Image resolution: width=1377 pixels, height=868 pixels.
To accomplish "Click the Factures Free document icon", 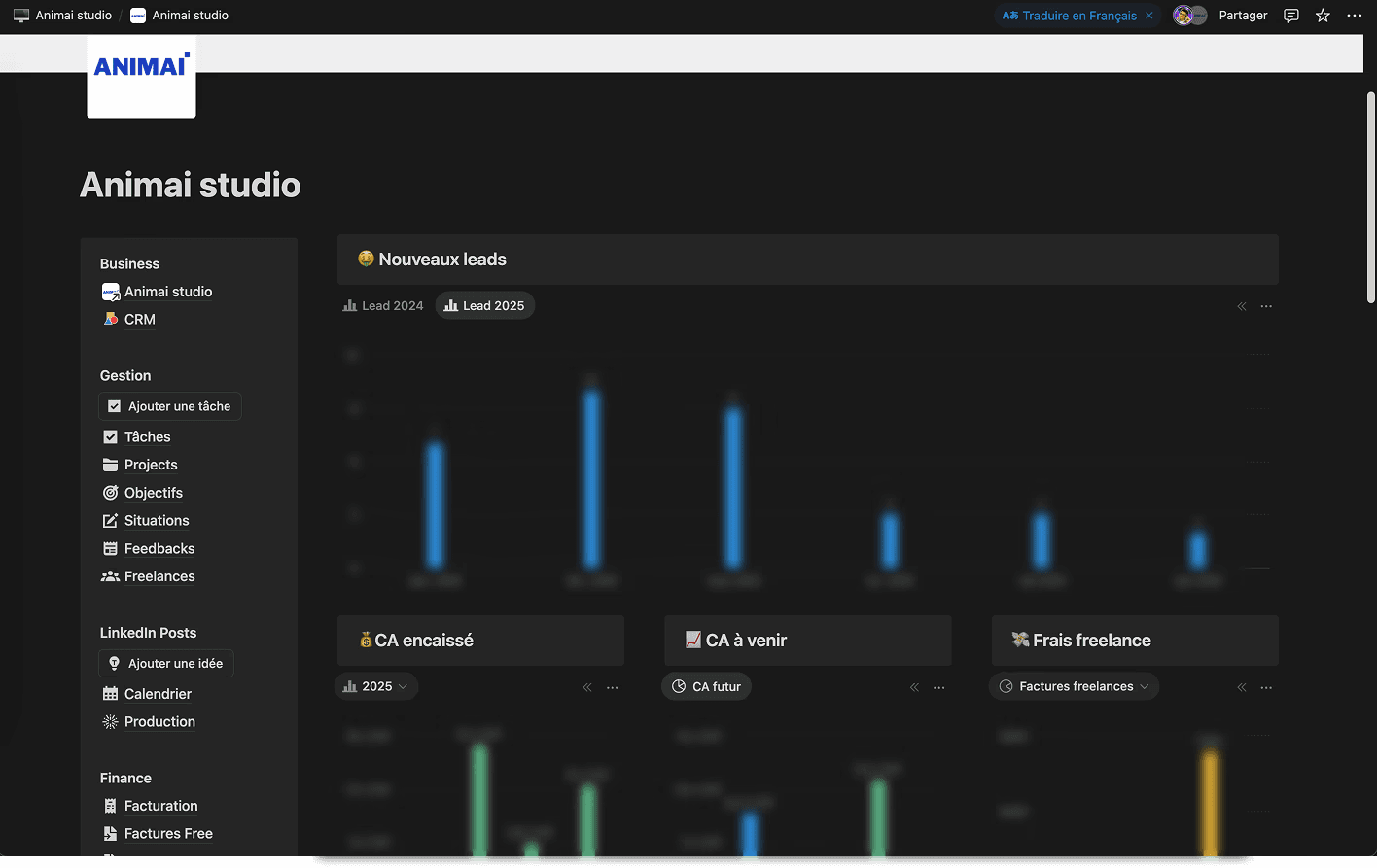I will click(111, 834).
